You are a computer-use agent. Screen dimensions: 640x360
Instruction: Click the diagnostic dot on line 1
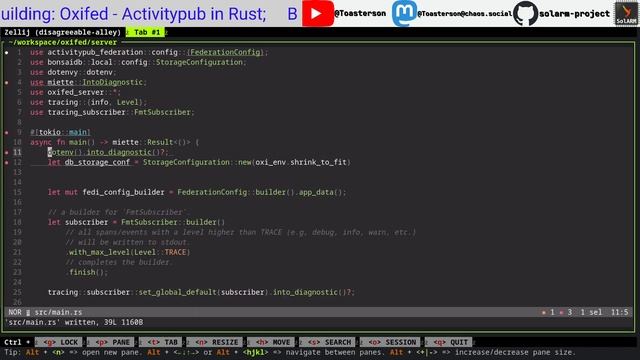point(7,52)
